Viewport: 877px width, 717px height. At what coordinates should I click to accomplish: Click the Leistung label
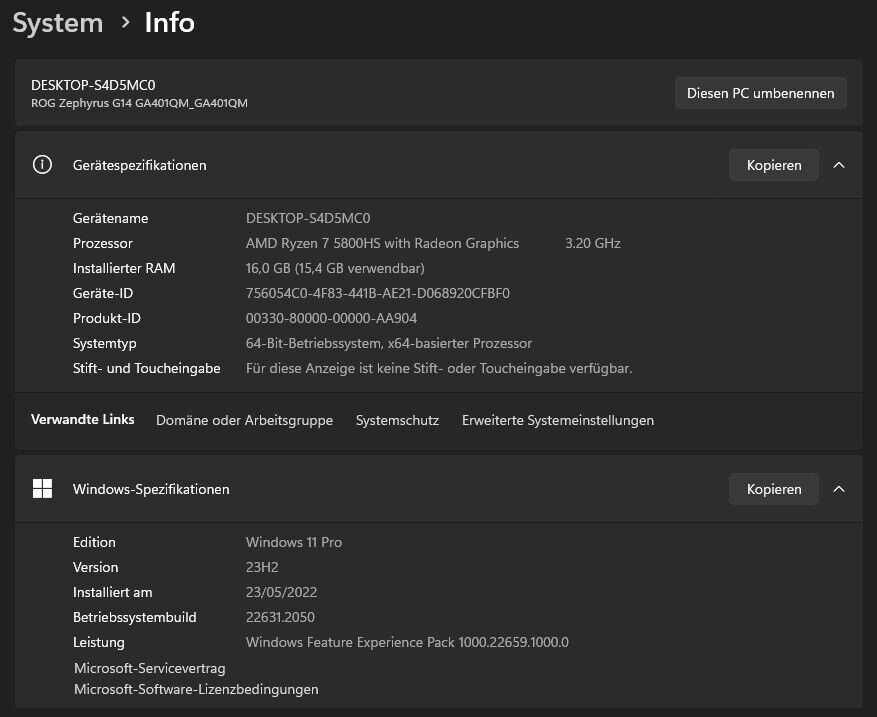coord(98,642)
